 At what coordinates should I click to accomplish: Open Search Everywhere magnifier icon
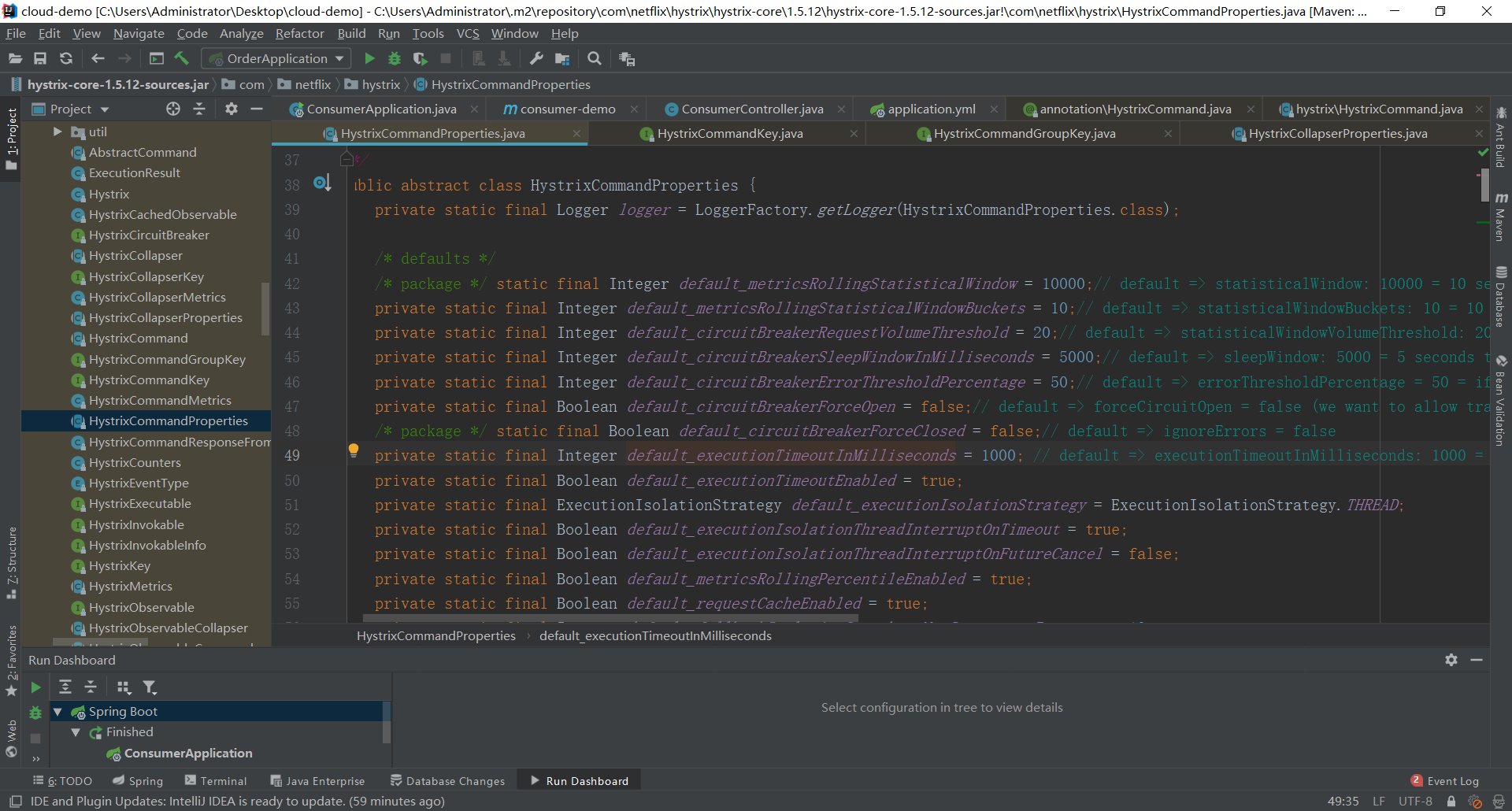point(595,58)
